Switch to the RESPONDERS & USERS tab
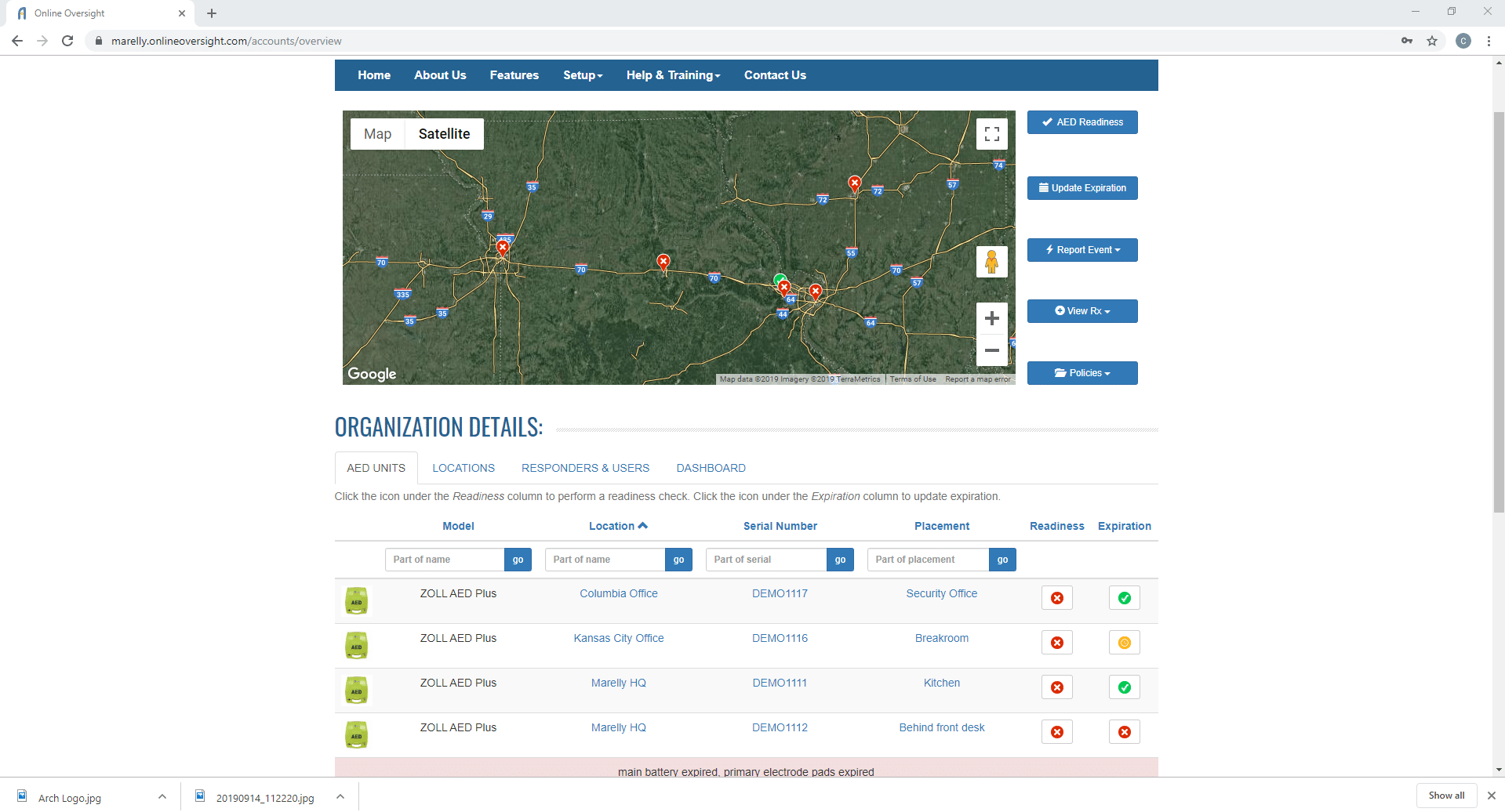Viewport: 1505px width, 812px height. [x=585, y=468]
